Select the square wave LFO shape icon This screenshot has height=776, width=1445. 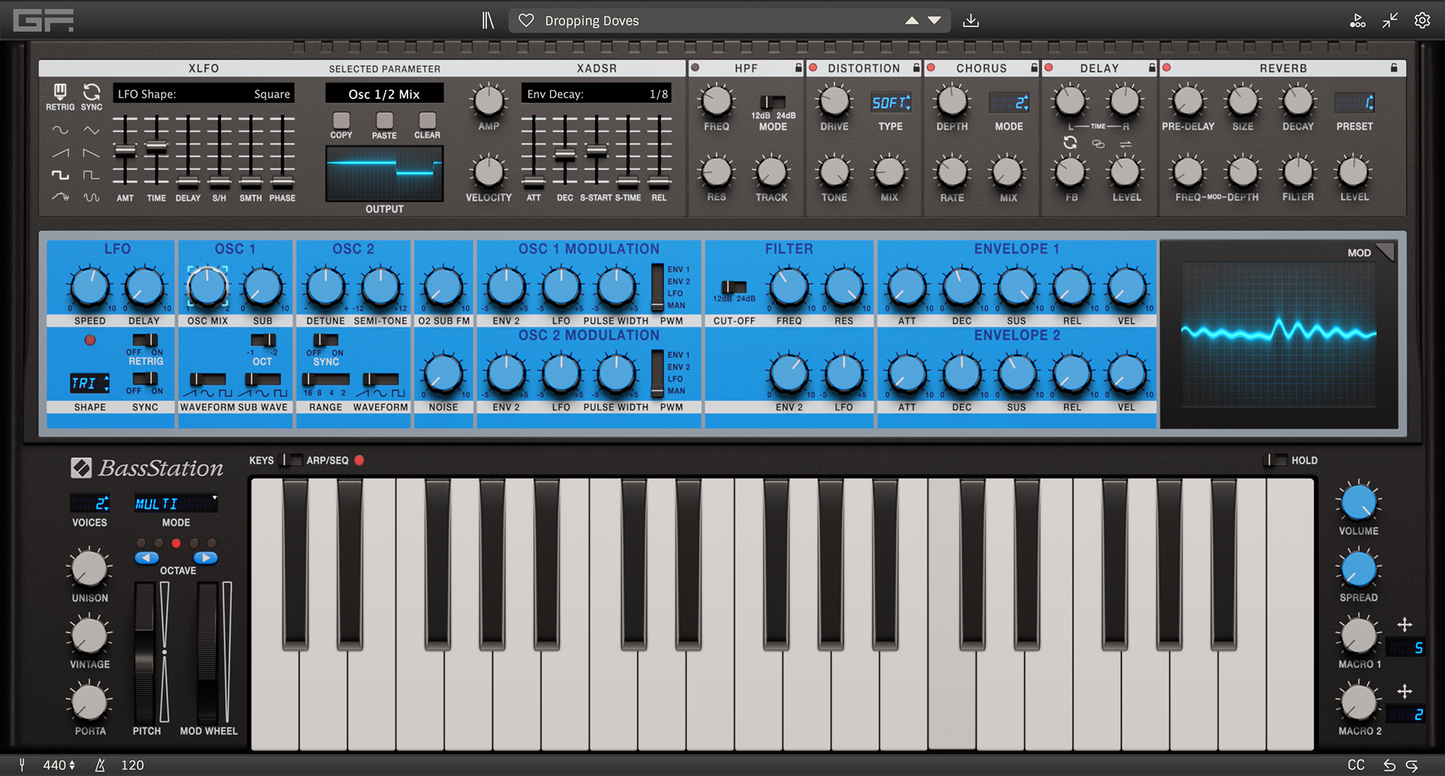point(61,175)
